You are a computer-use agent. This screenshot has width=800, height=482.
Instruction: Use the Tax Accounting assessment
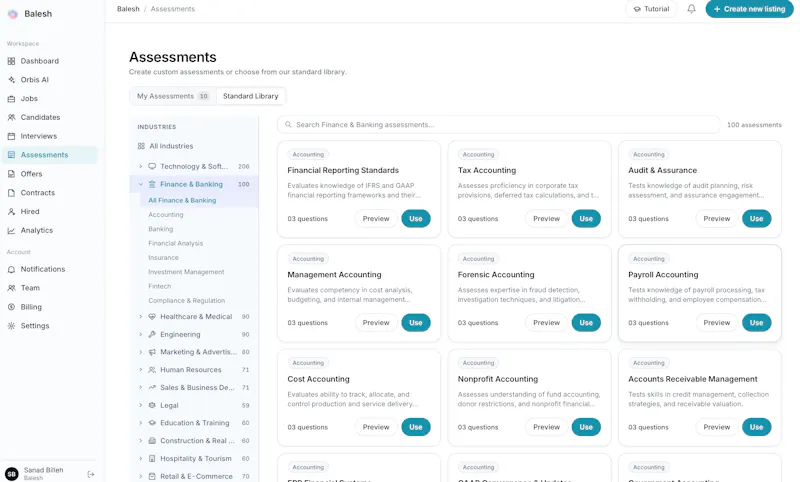click(586, 219)
